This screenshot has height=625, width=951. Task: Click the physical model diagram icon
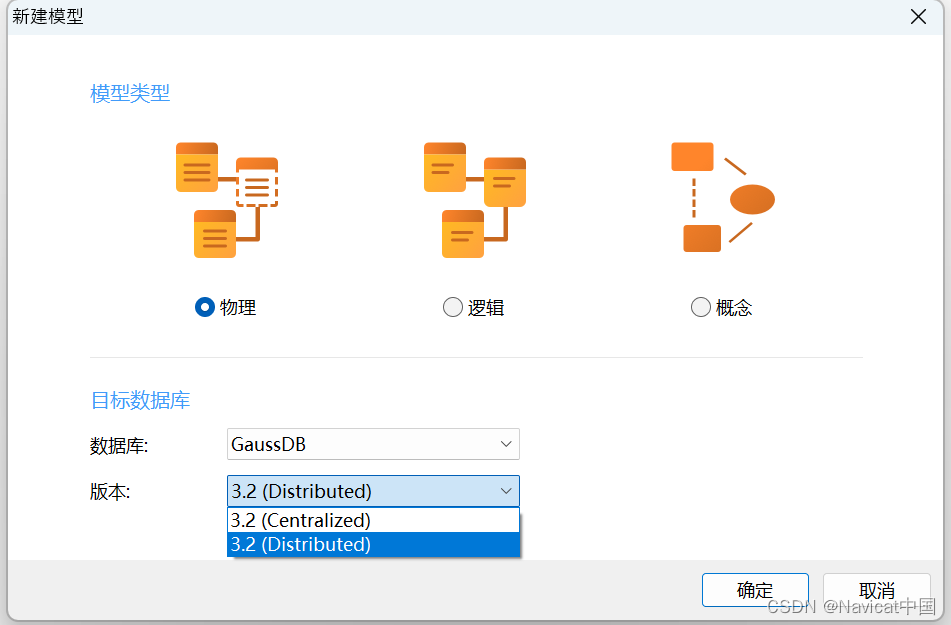pyautogui.click(x=227, y=200)
